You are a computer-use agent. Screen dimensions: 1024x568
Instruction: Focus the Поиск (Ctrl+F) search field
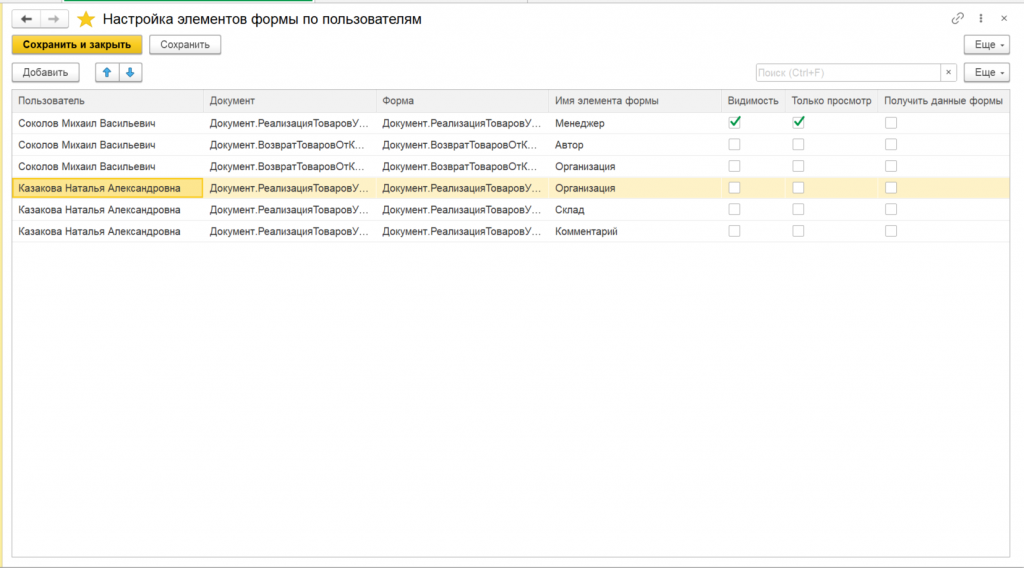pyautogui.click(x=847, y=72)
